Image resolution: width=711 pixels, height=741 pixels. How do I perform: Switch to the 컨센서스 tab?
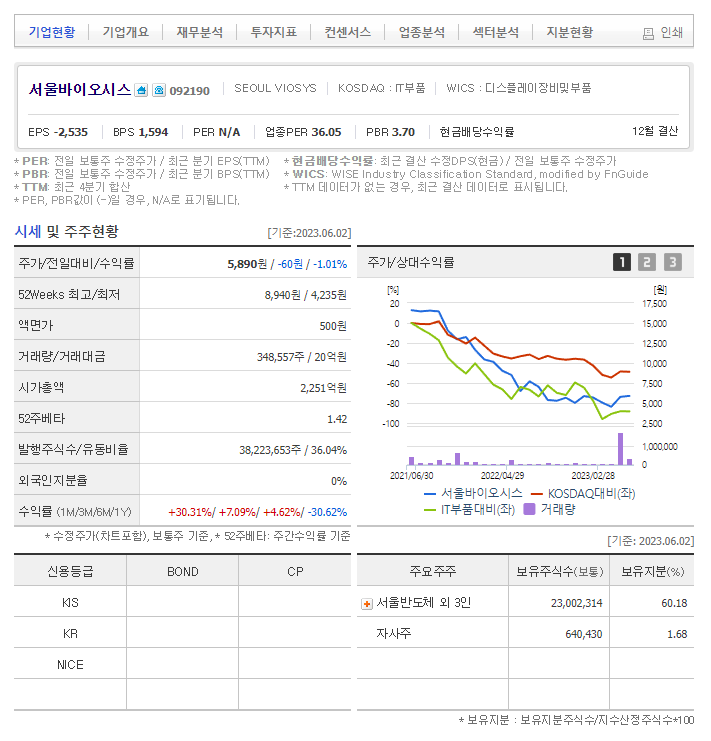pyautogui.click(x=348, y=32)
